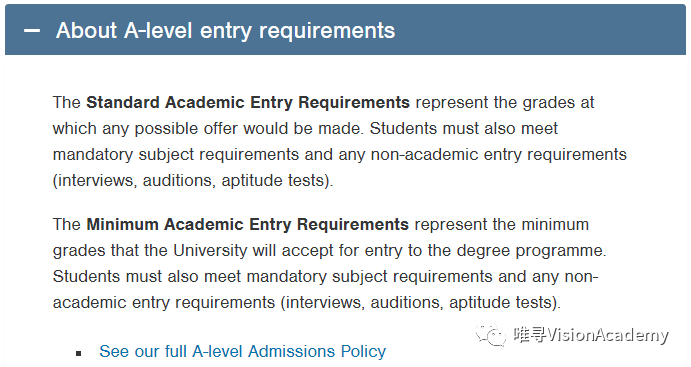Click the empty right side of the blue header bar

pyautogui.click(x=542, y=30)
